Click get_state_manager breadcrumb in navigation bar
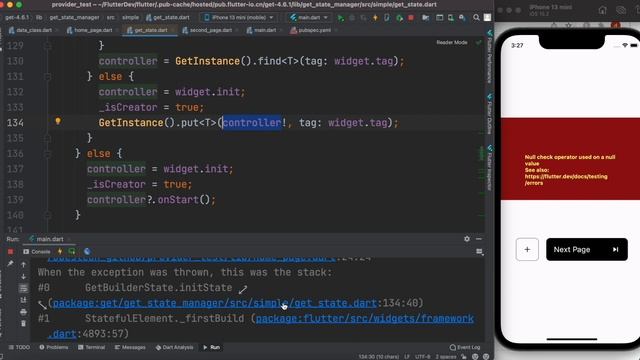The image size is (640, 360). click(74, 18)
